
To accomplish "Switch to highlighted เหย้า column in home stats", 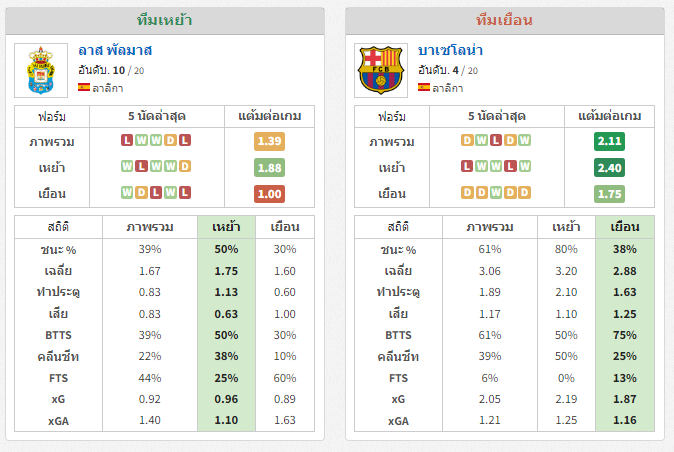I will (227, 227).
